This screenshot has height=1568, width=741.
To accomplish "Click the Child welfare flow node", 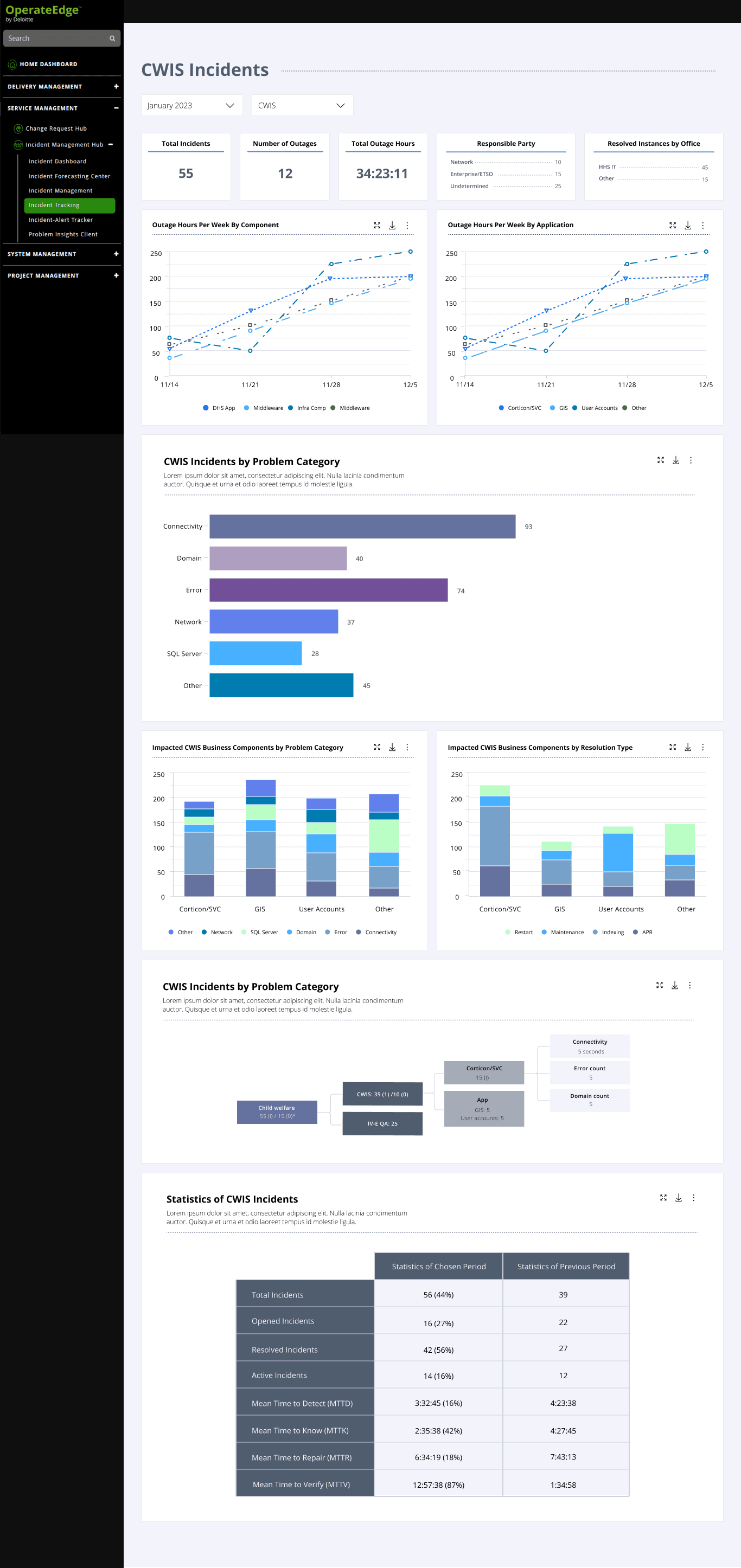I will pos(277,1111).
